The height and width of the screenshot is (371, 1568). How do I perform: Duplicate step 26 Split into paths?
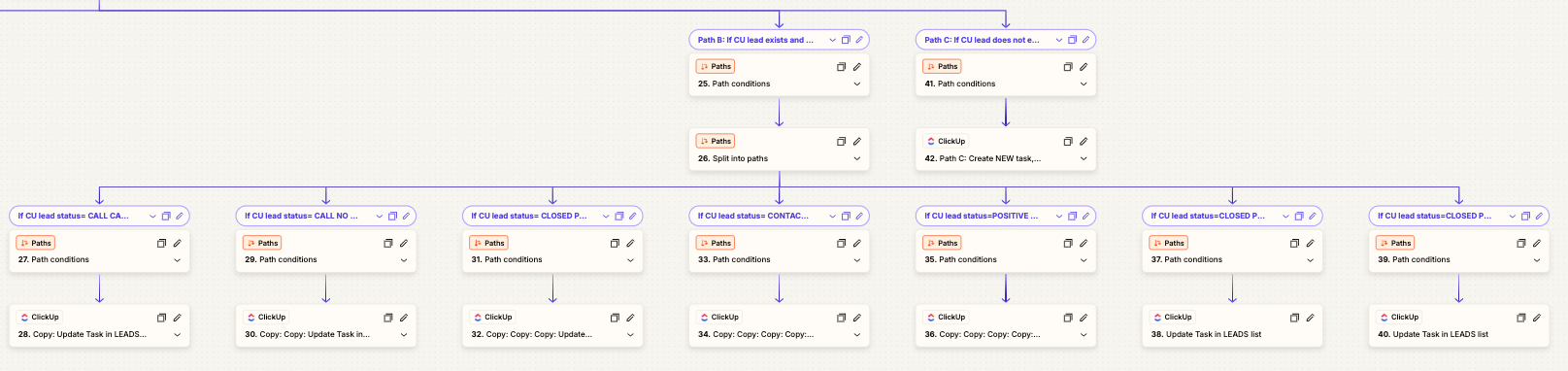point(842,142)
